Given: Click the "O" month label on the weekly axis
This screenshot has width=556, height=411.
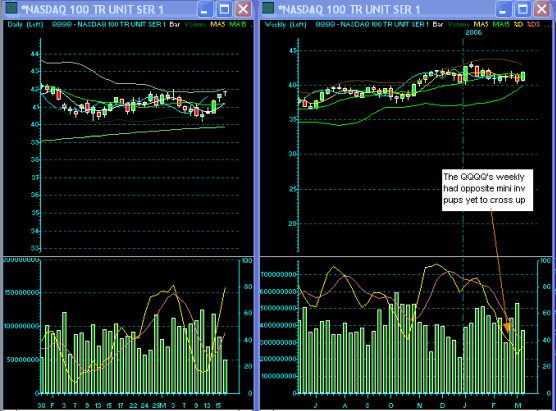Looking at the screenshot, I should [391, 405].
